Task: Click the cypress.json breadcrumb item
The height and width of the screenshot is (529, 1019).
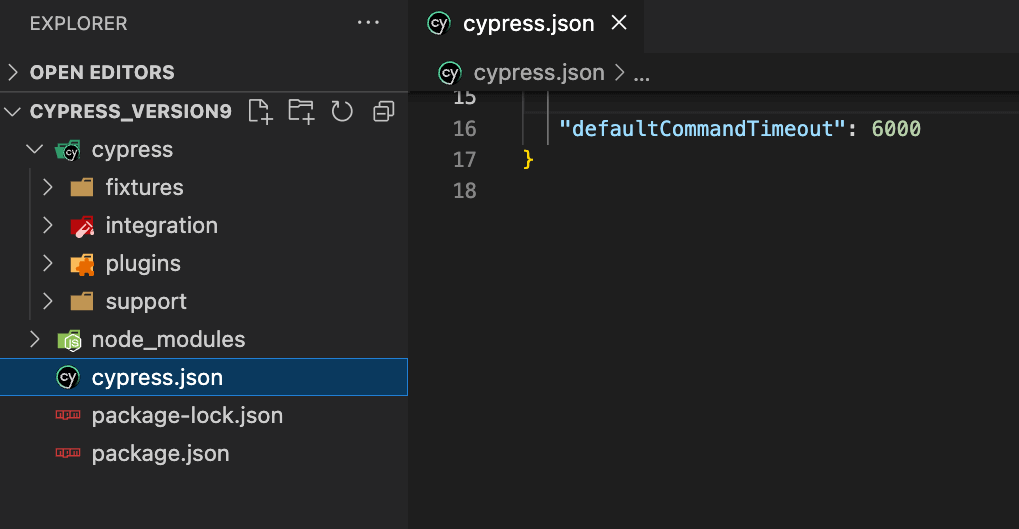Action: point(539,72)
